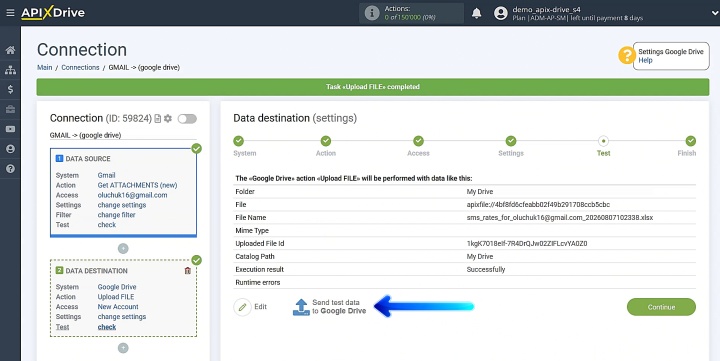Open Google Drive system link
The image size is (720, 361).
tap(117, 287)
